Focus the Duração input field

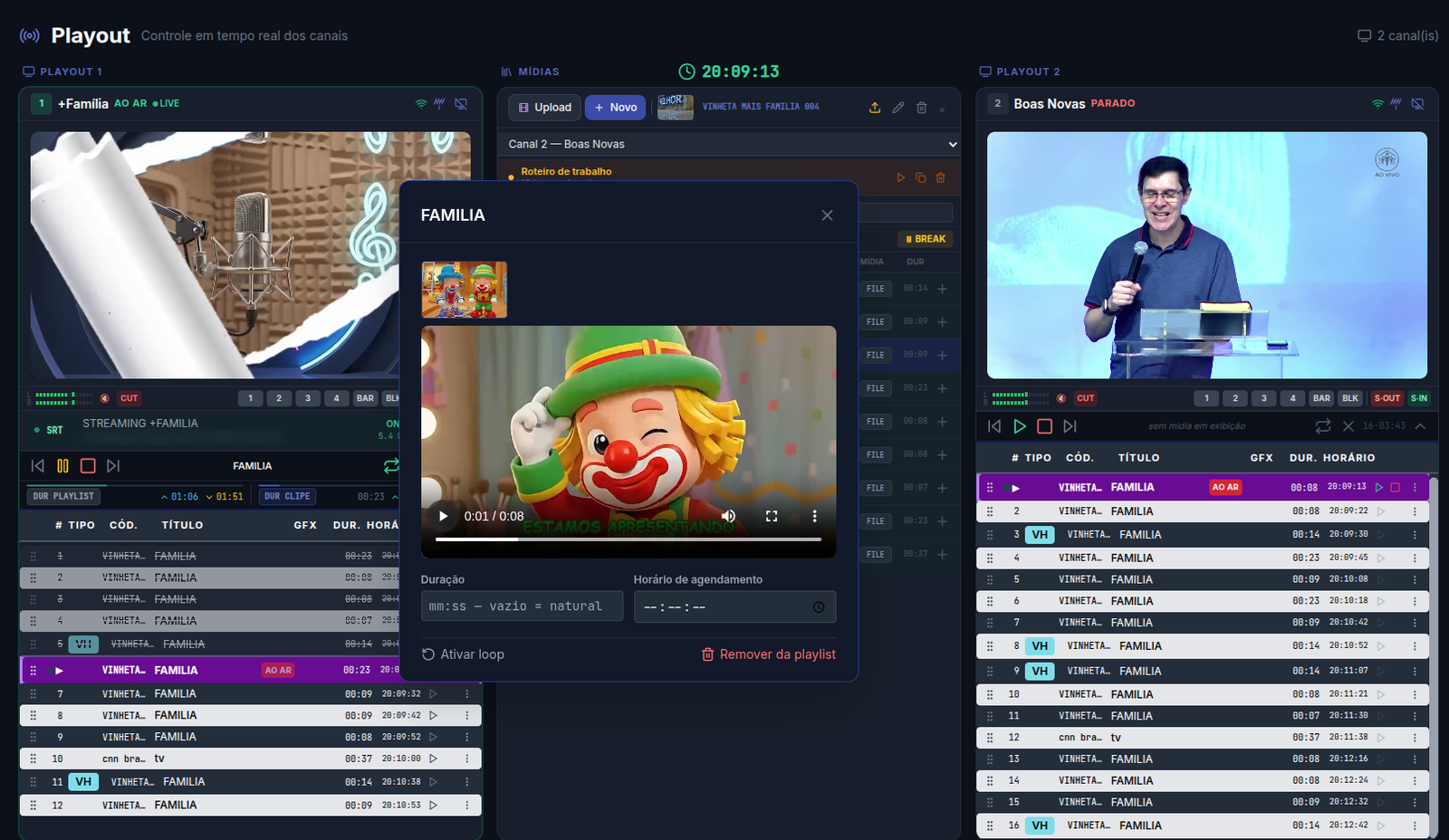[522, 606]
